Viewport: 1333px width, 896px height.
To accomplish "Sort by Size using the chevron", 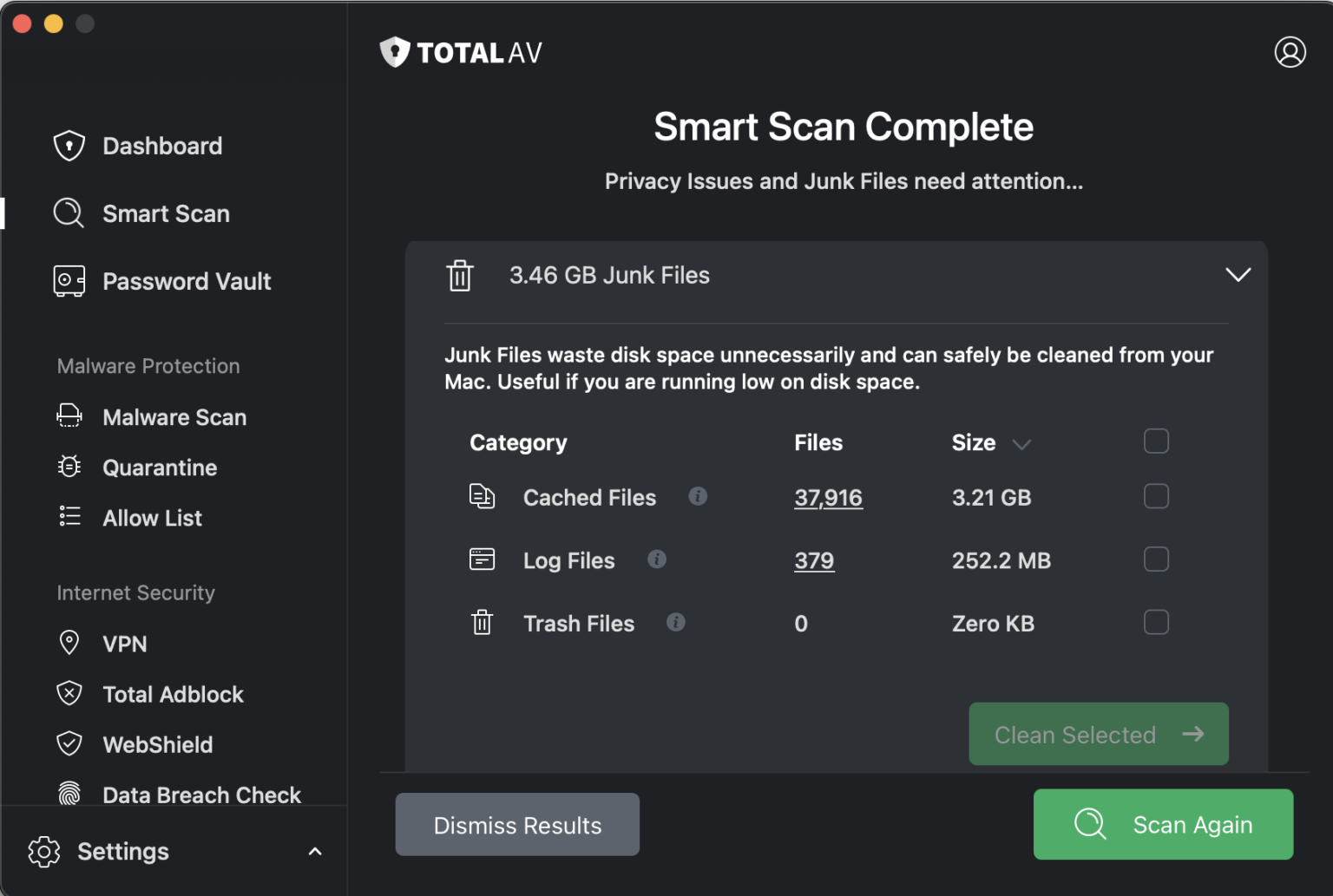I will point(1021,444).
